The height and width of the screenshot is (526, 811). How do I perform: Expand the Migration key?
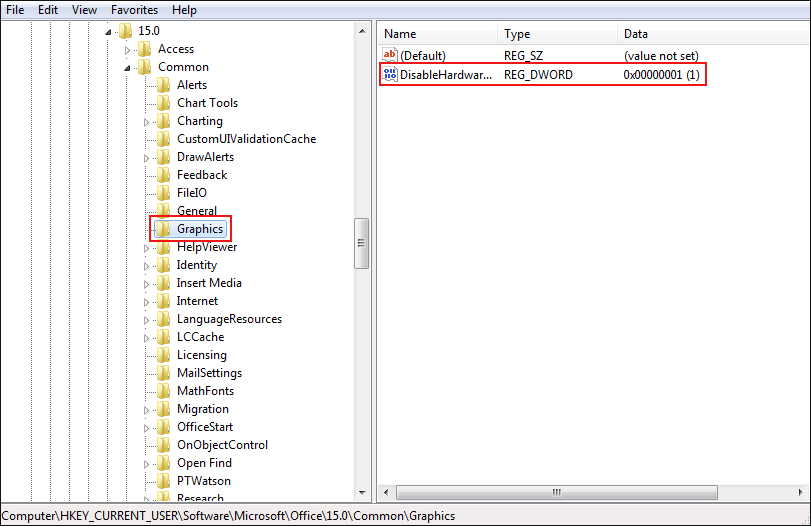click(146, 410)
